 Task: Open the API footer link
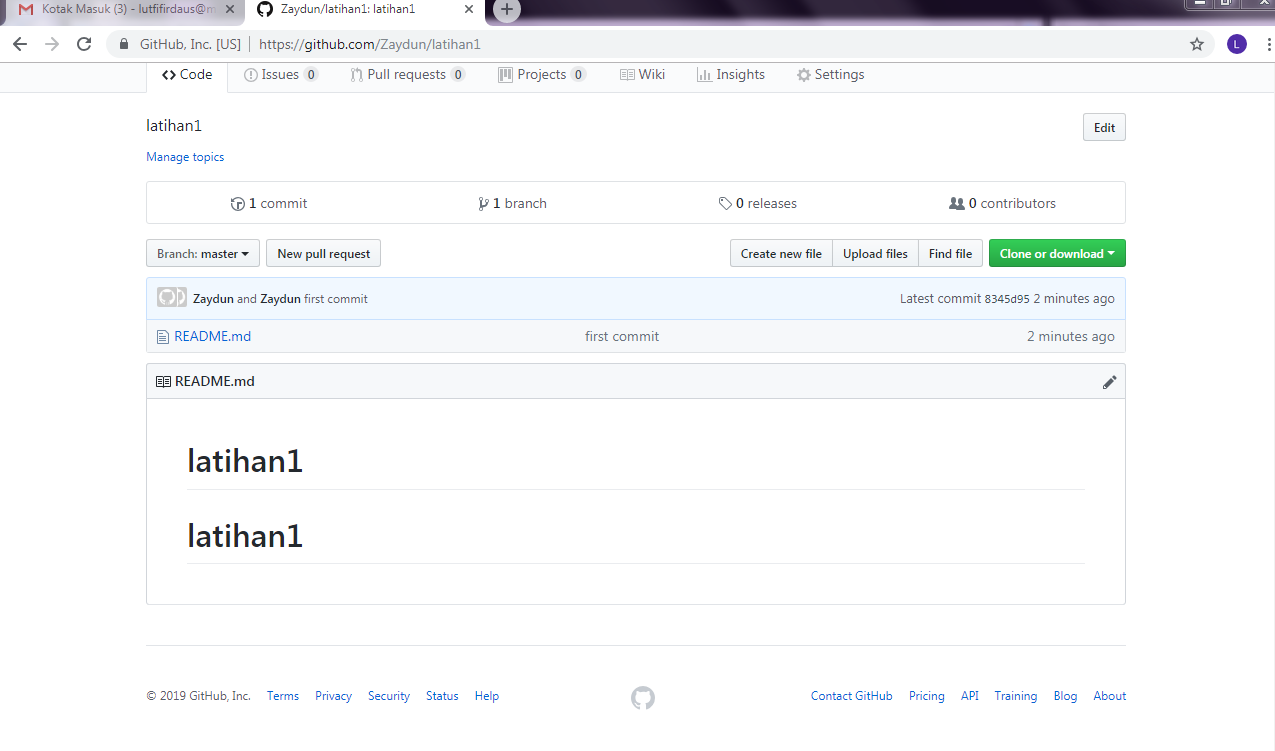970,696
